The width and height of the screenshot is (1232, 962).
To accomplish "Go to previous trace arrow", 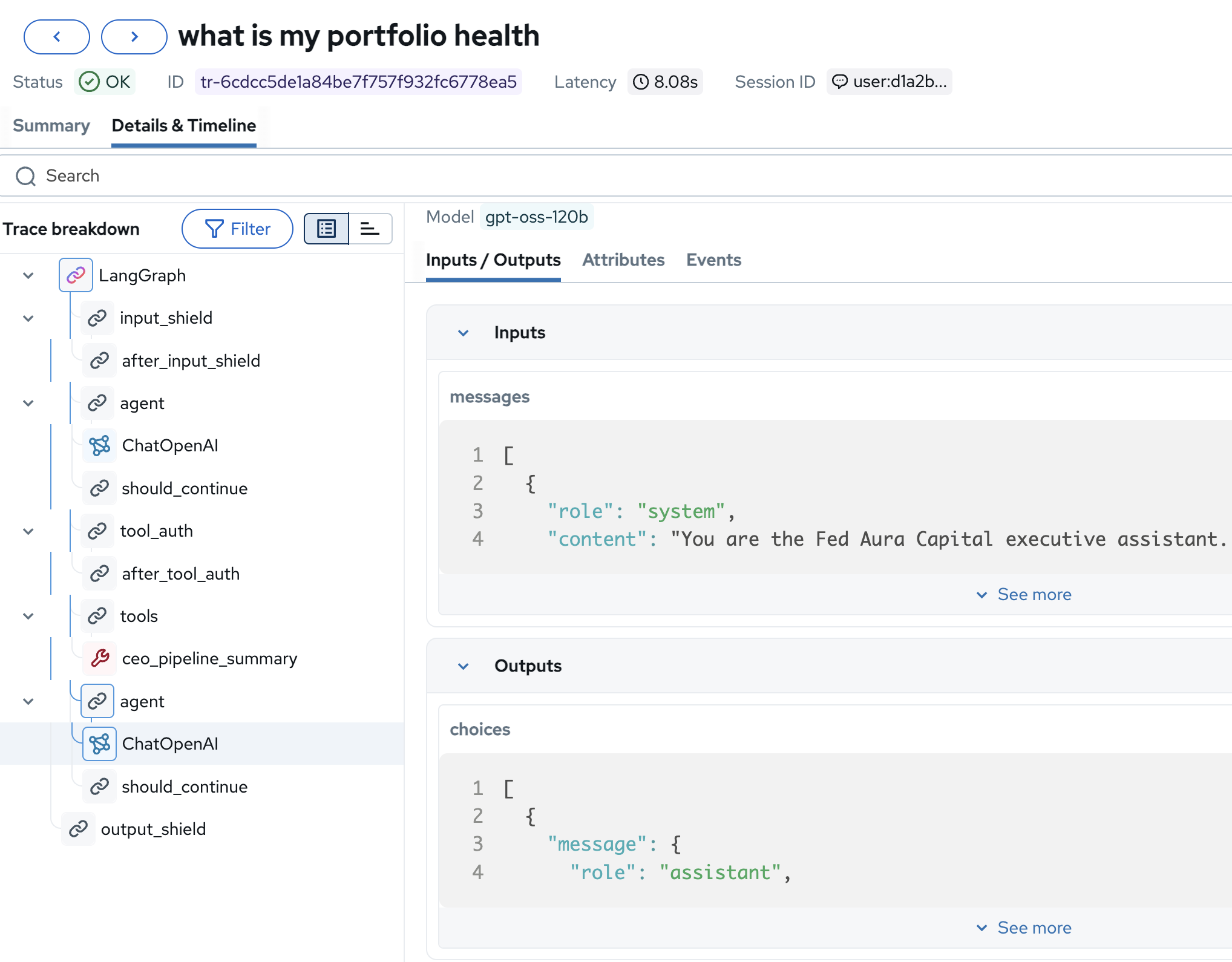I will 57,37.
